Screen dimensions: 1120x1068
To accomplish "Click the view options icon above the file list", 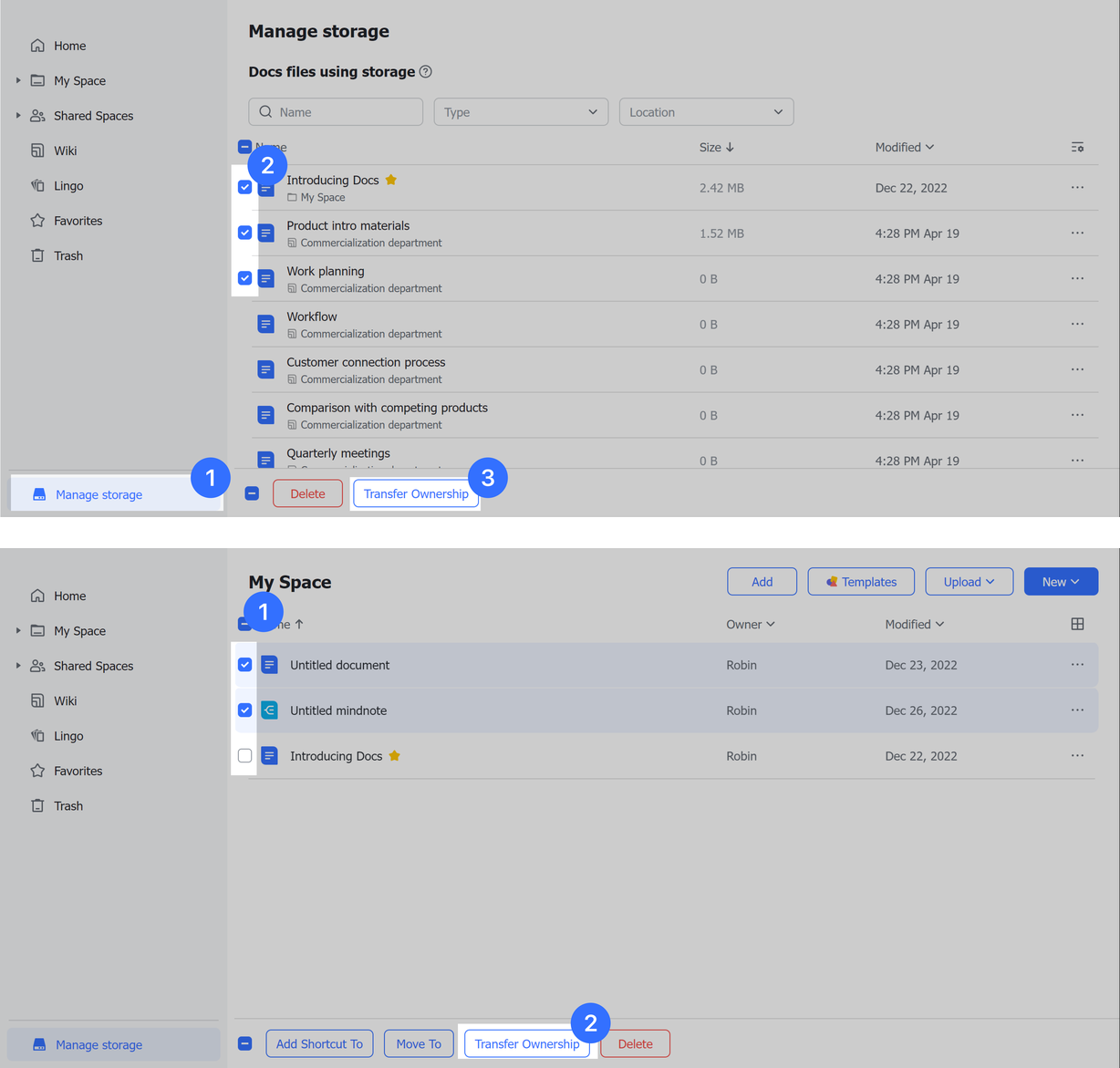I will click(1077, 147).
